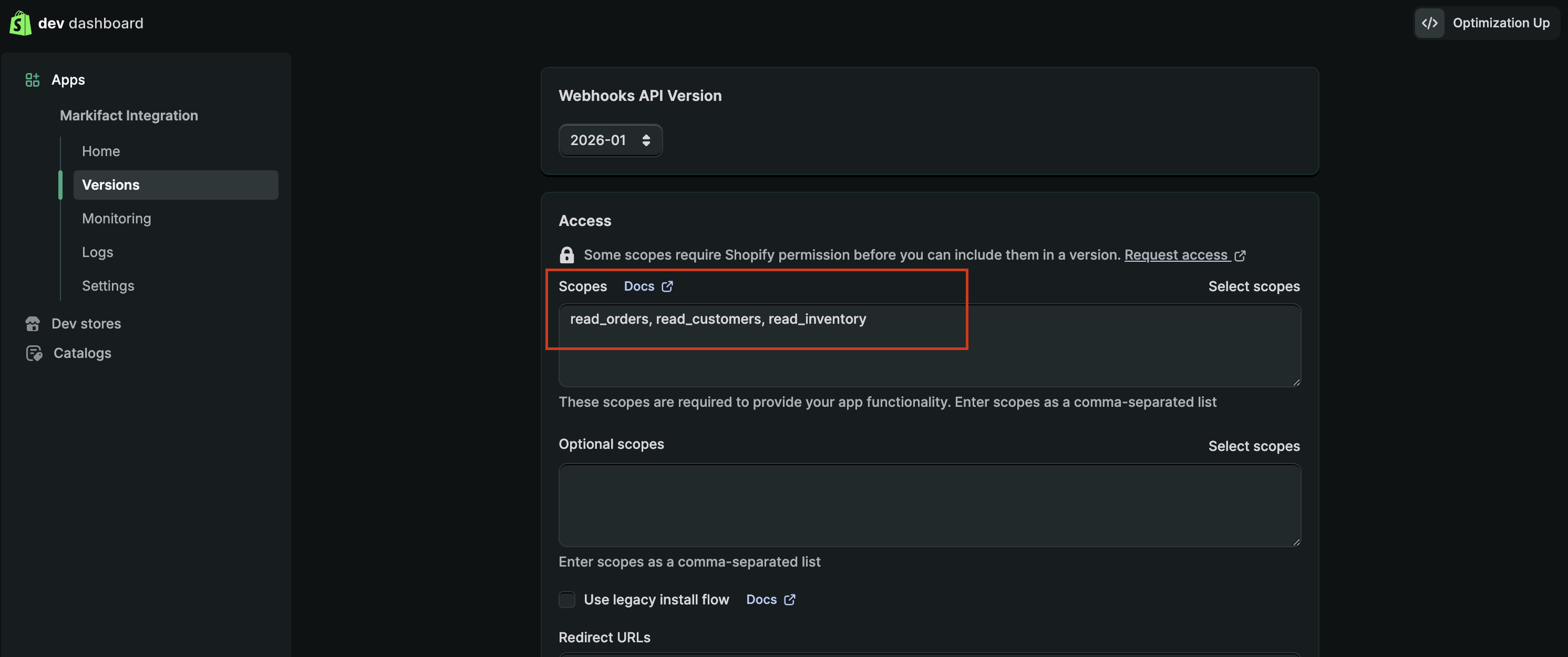Click the Shopify bag logo icon
1568x657 pixels.
click(20, 23)
